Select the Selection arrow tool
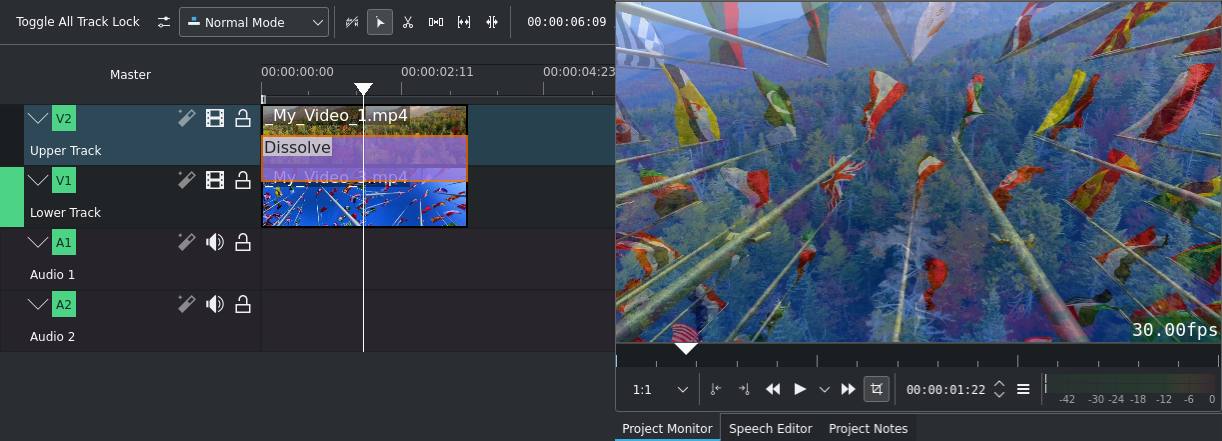This screenshot has height=441, width=1222. [380, 22]
